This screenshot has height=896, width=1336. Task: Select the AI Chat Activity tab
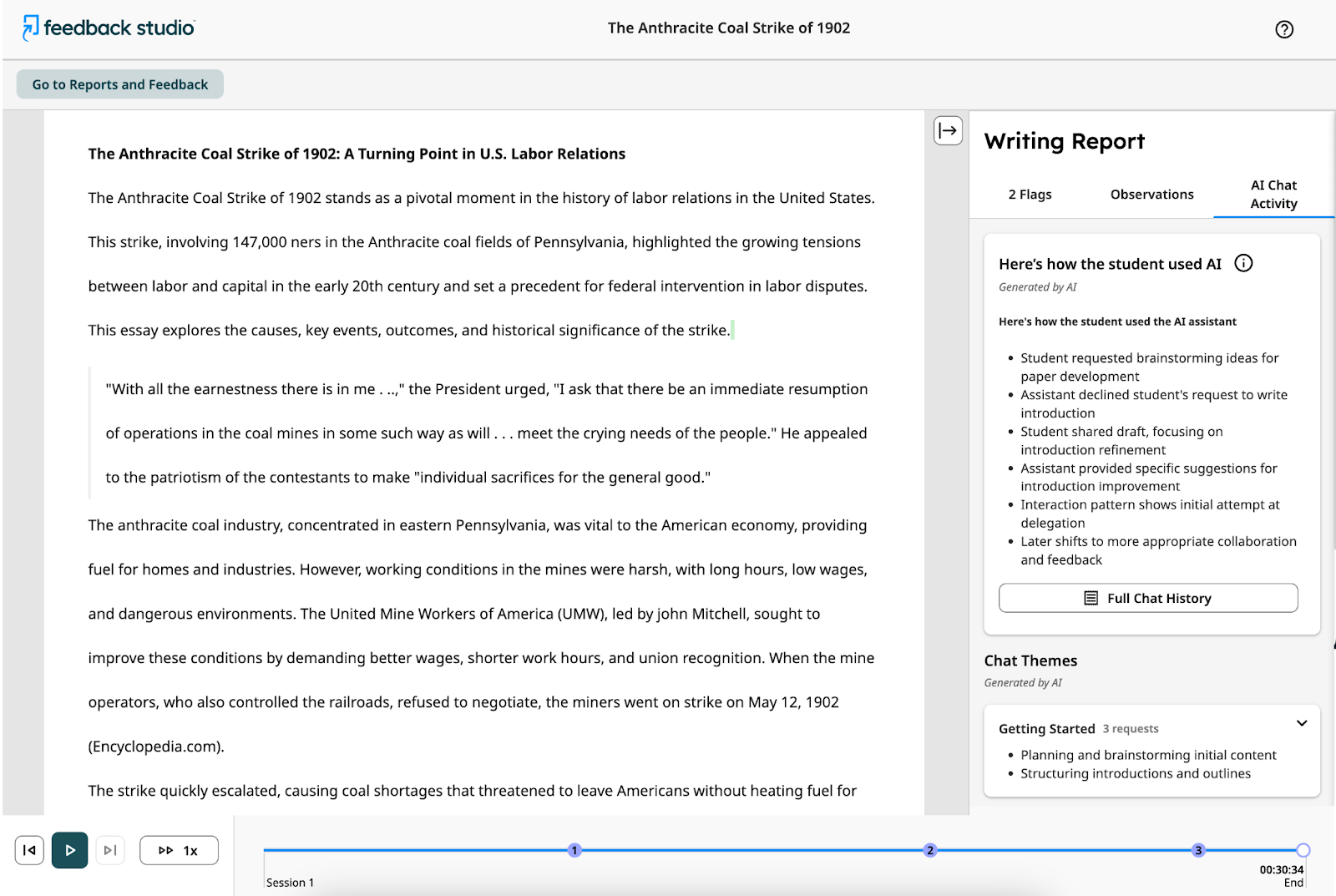(1273, 195)
